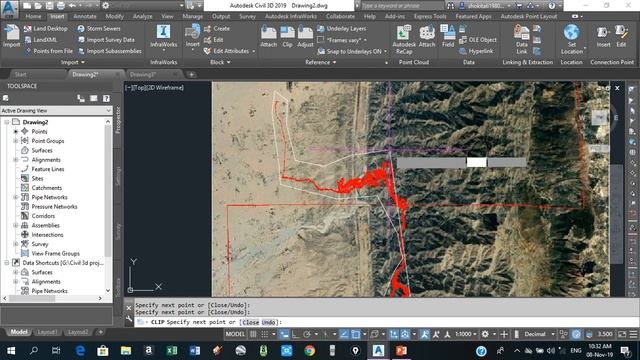
Task: Insert an OLE Object
Action: [478, 40]
